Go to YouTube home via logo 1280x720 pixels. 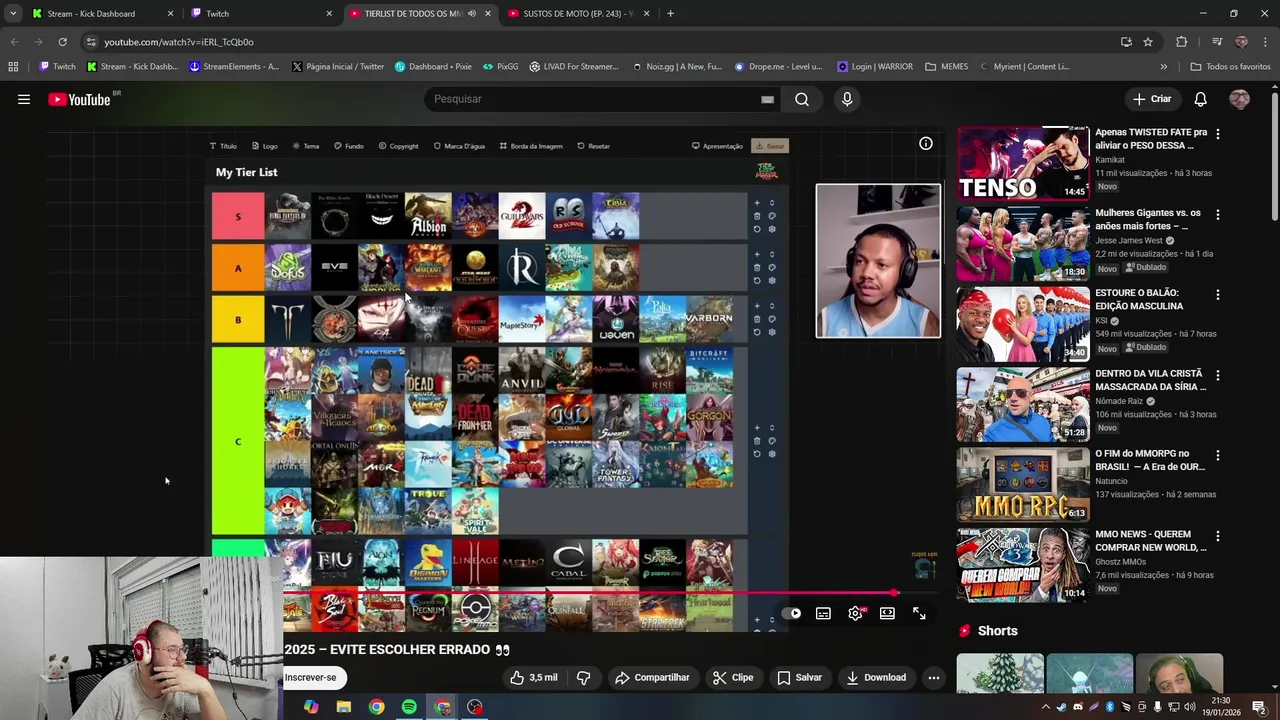pos(79,99)
